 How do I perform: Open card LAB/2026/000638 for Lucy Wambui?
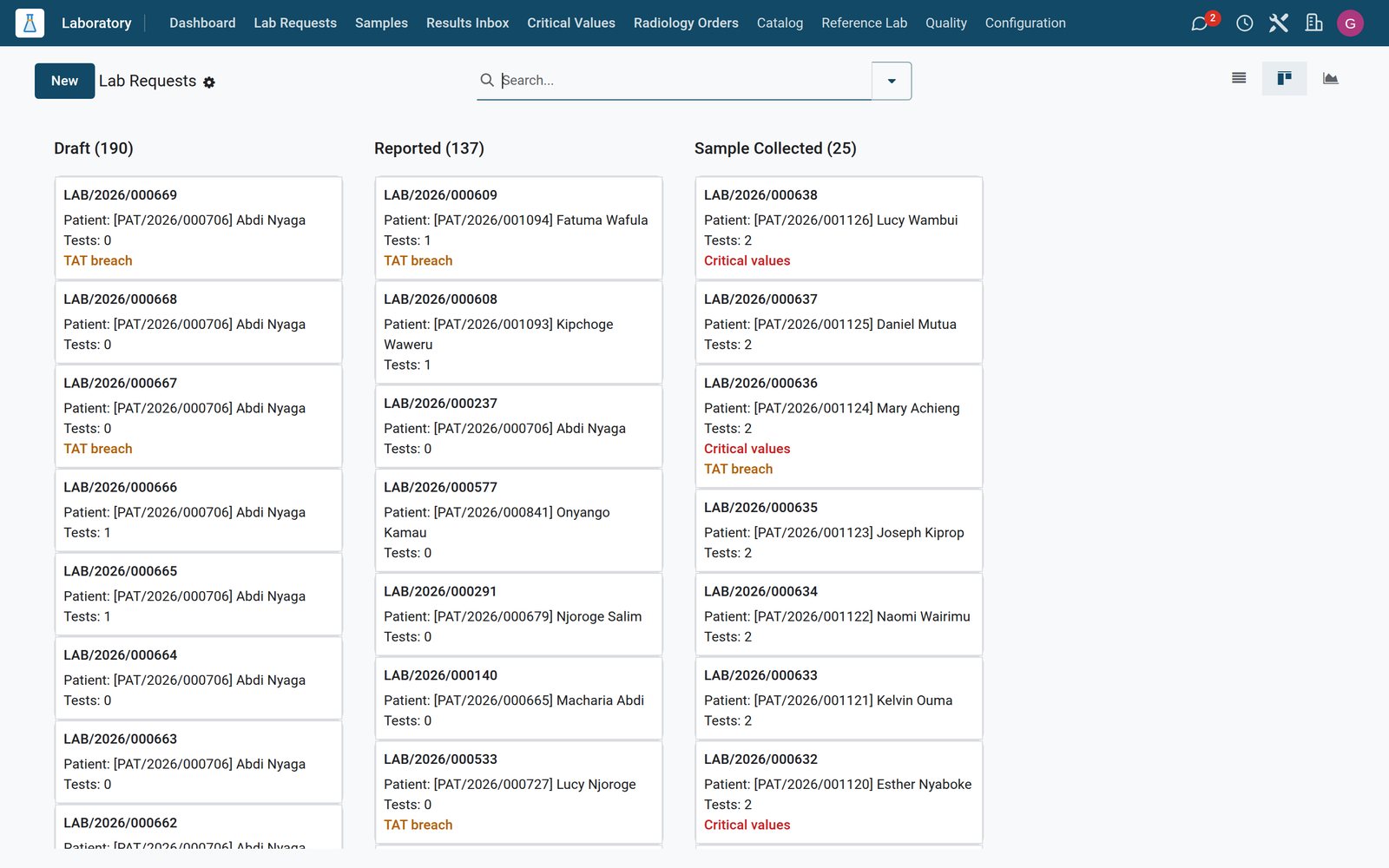tap(839, 228)
